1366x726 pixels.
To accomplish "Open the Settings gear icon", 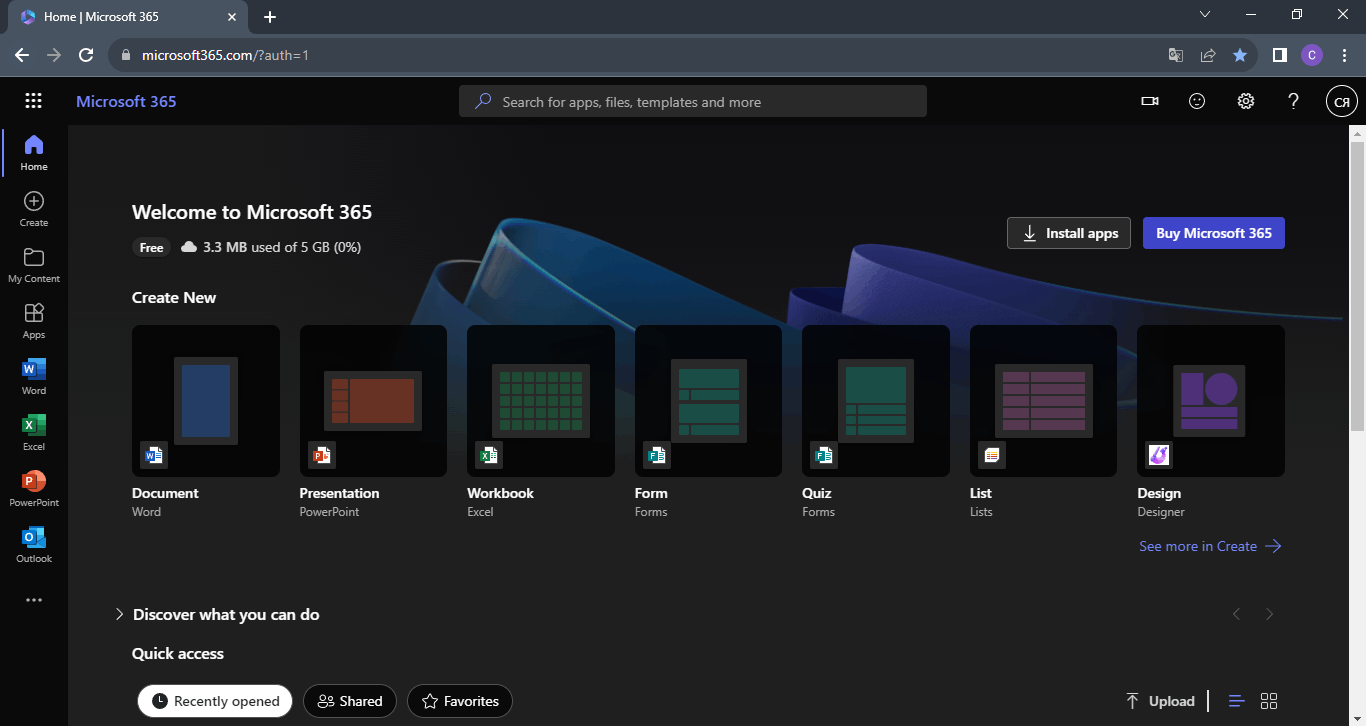I will 1245,101.
